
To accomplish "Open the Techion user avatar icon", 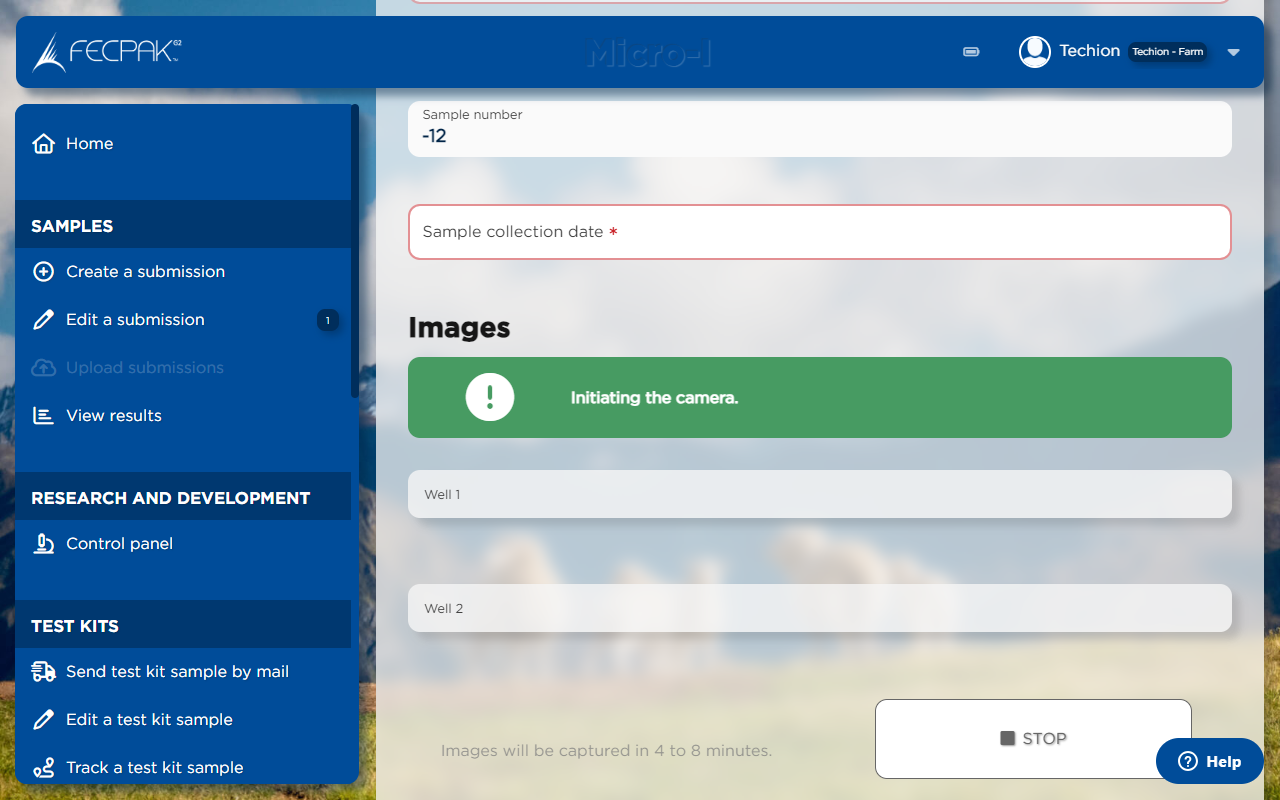I will [1034, 51].
